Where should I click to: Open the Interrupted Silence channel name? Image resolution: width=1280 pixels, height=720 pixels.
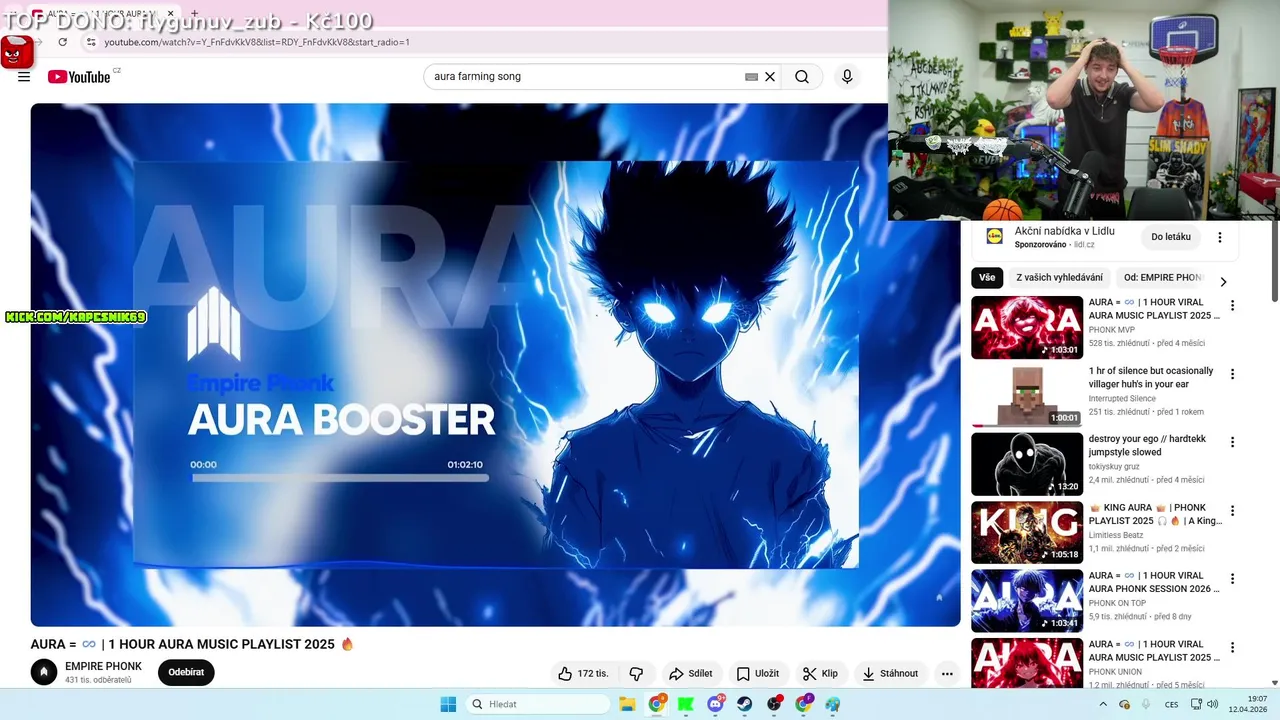click(1122, 399)
